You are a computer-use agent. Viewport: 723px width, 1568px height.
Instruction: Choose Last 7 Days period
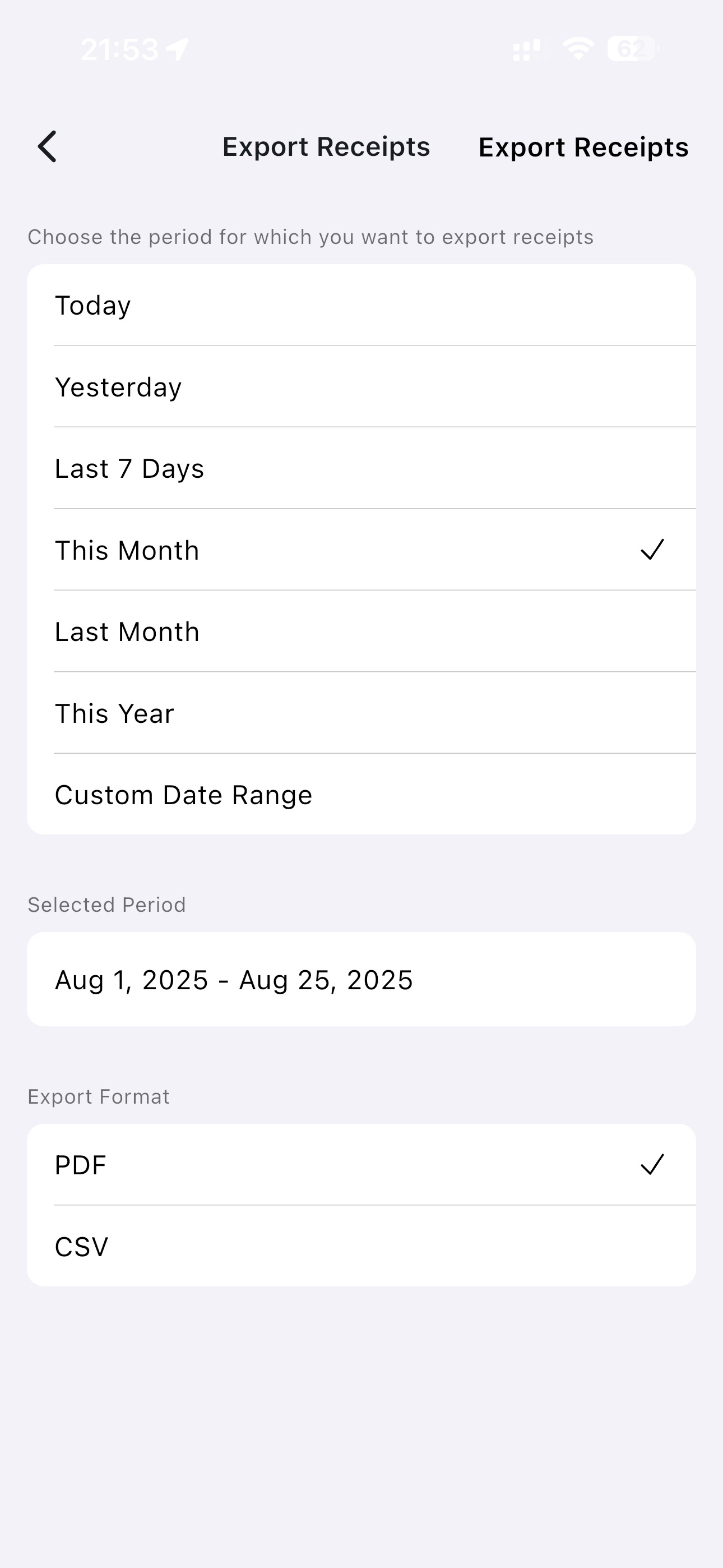(x=361, y=469)
